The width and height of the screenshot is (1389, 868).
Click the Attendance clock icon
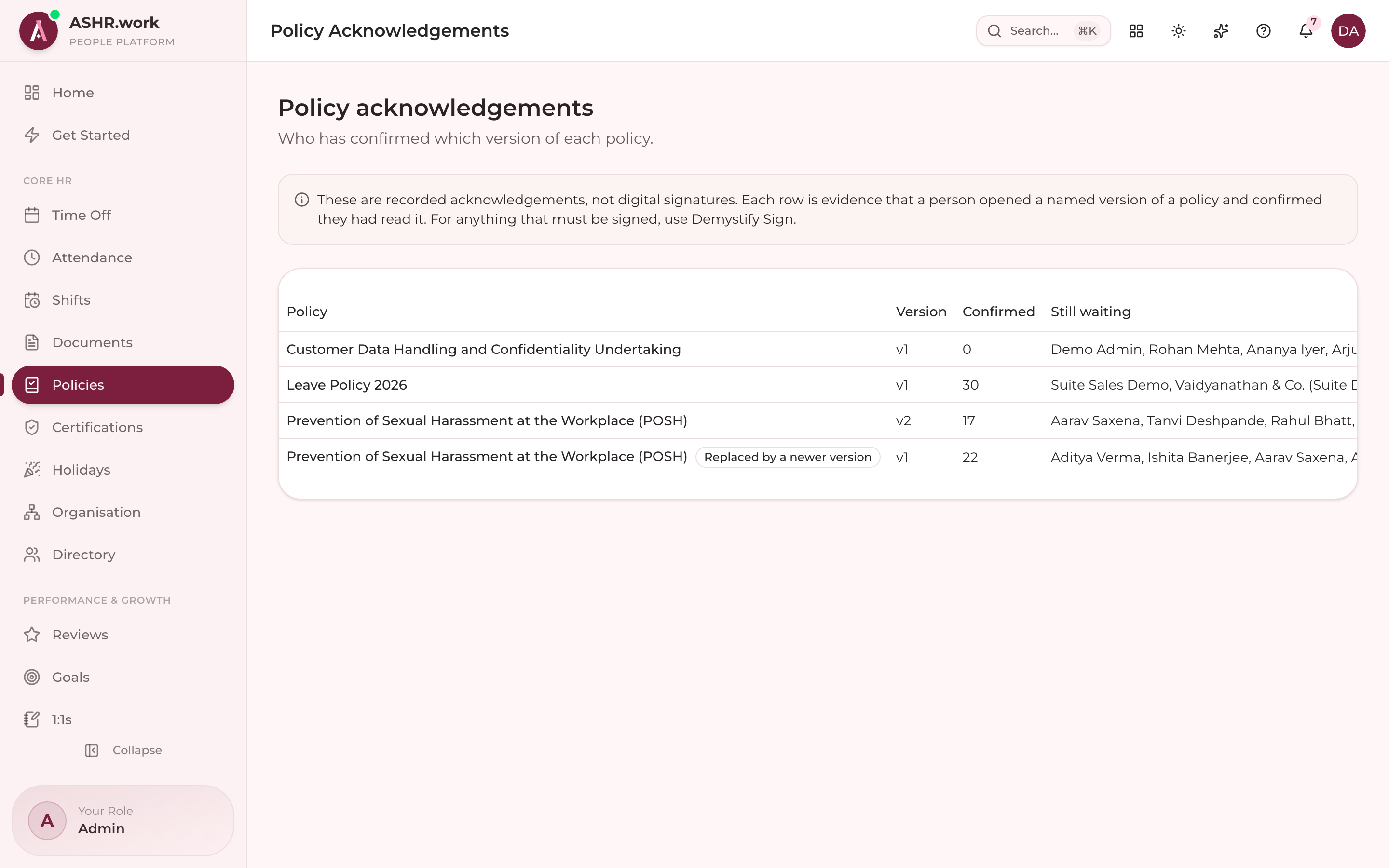(x=31, y=258)
